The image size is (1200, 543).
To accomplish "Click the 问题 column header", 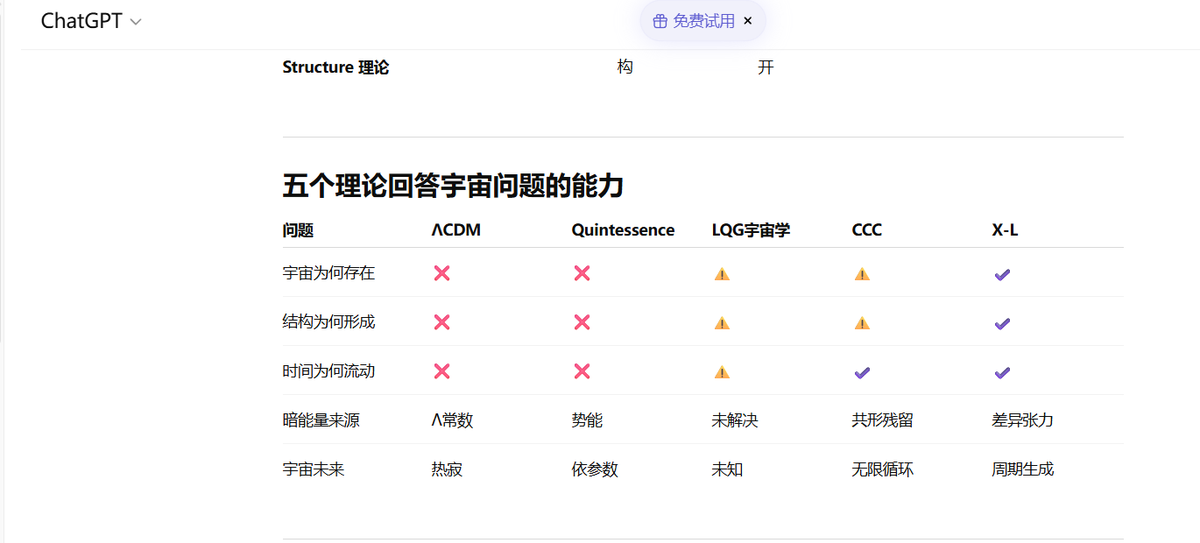I will click(298, 230).
